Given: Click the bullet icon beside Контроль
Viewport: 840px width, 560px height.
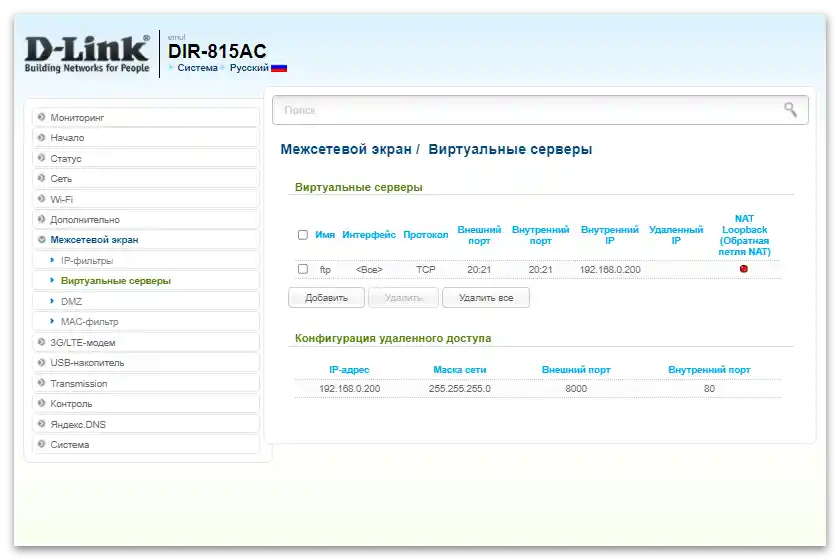Looking at the screenshot, I should [42, 403].
